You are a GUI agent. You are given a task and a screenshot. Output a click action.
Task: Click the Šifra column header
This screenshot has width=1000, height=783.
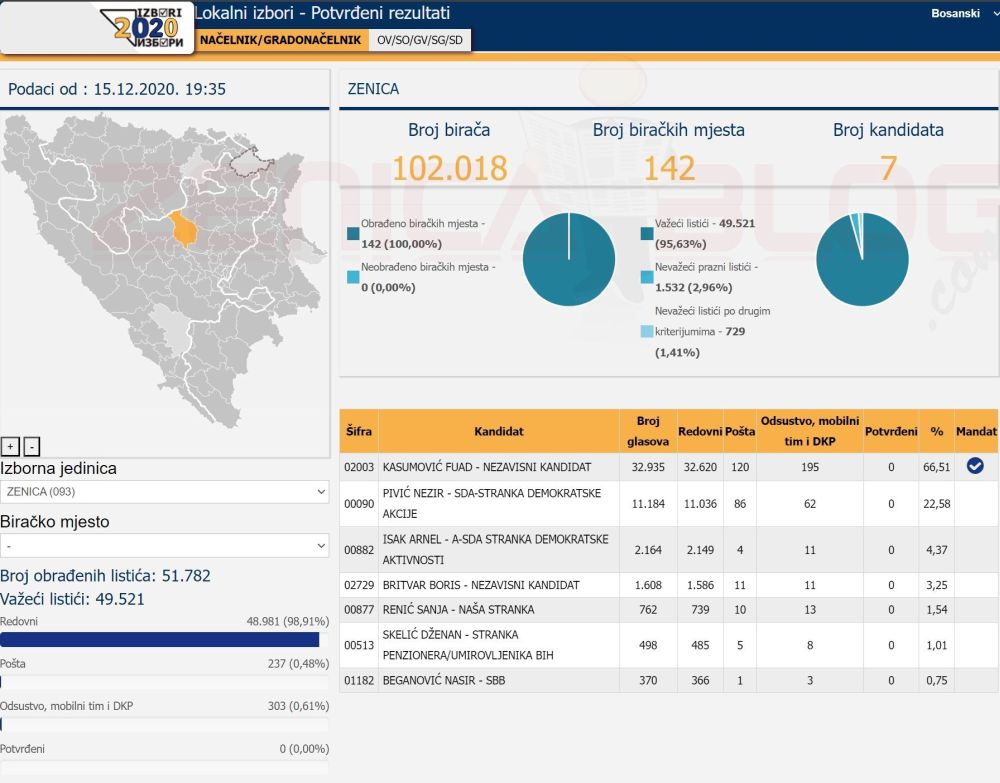coord(359,431)
